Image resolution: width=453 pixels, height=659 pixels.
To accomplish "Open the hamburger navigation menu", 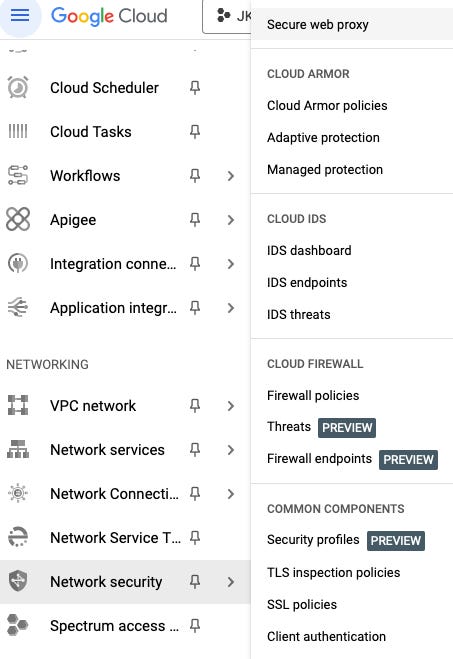I will (x=20, y=16).
